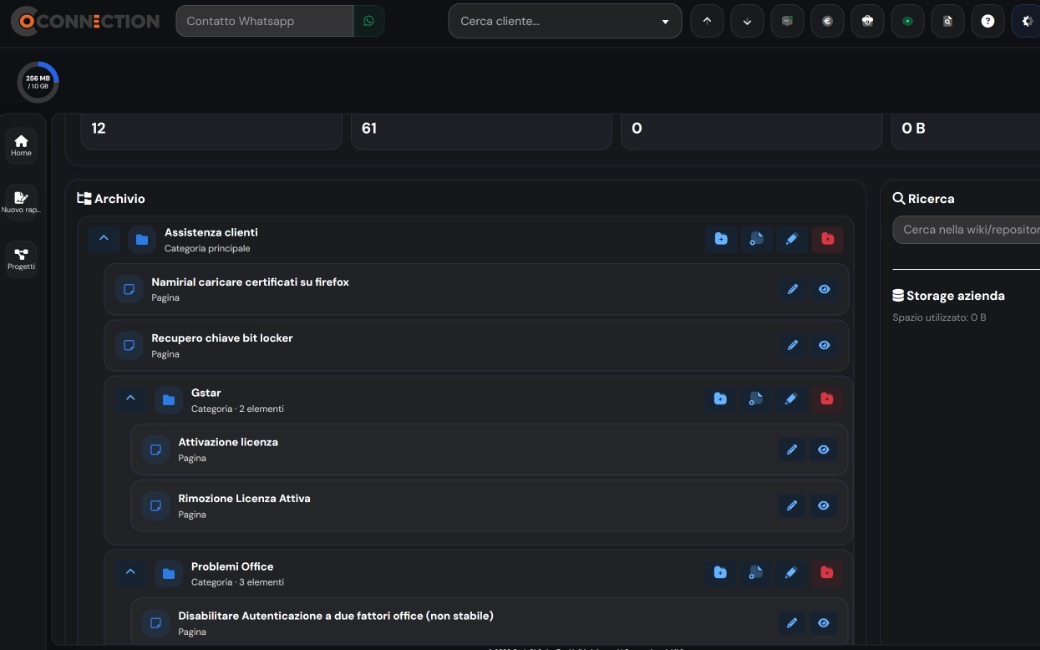Edit Recupero chiave bit locker page

(x=793, y=345)
